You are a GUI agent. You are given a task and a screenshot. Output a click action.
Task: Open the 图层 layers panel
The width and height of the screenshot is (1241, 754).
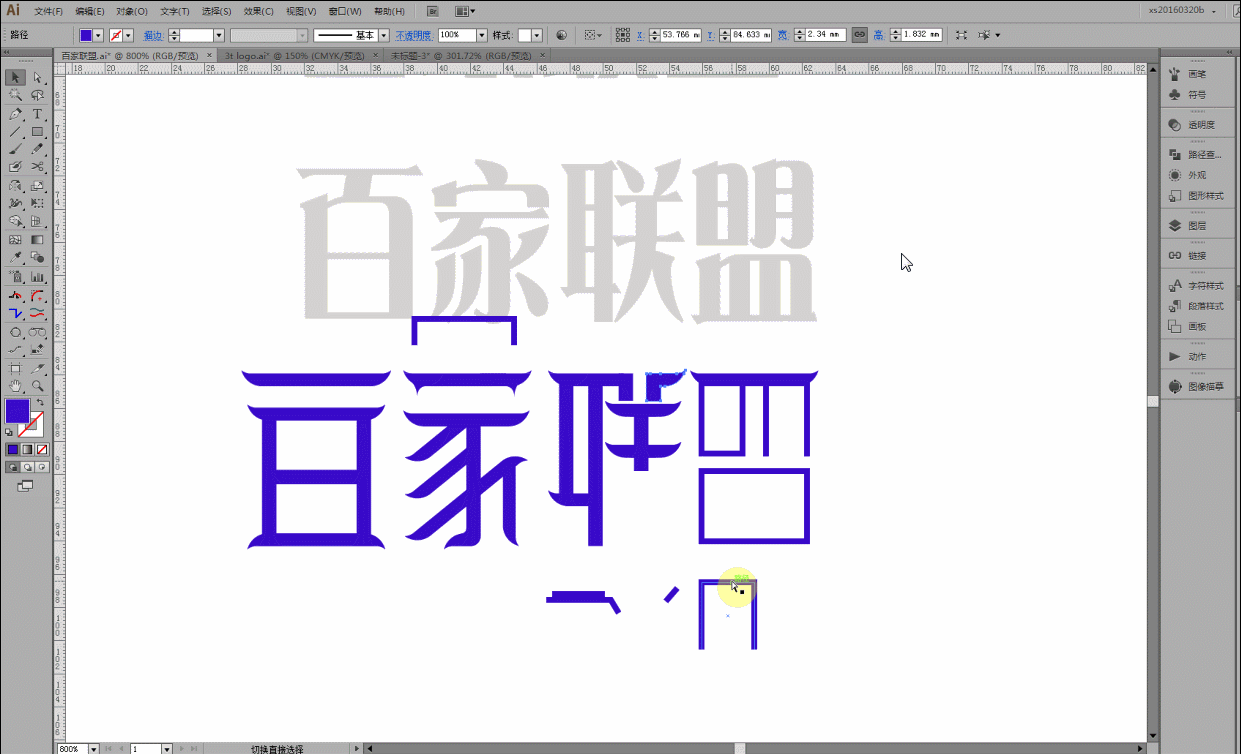pyautogui.click(x=1196, y=226)
